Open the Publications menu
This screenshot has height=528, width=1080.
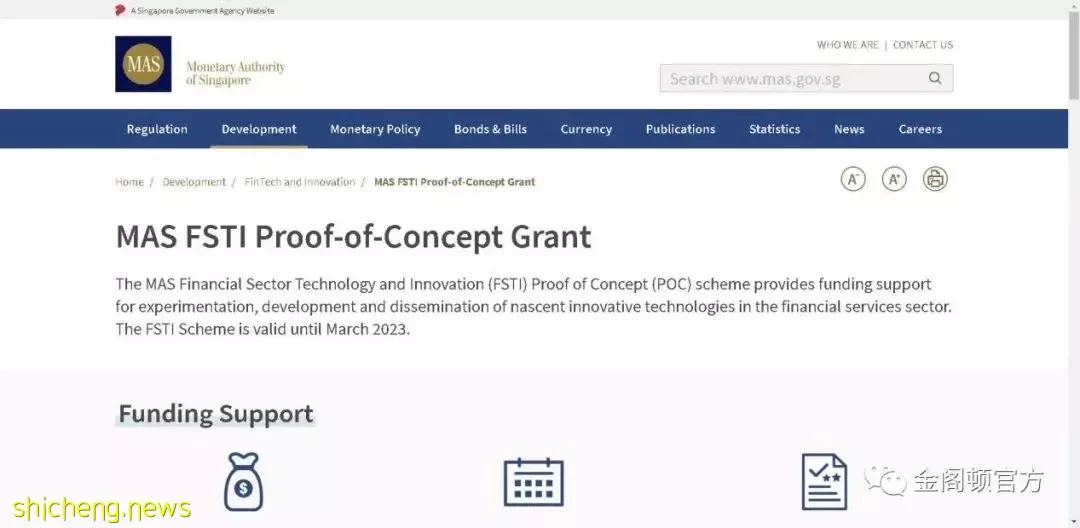pyautogui.click(x=681, y=129)
